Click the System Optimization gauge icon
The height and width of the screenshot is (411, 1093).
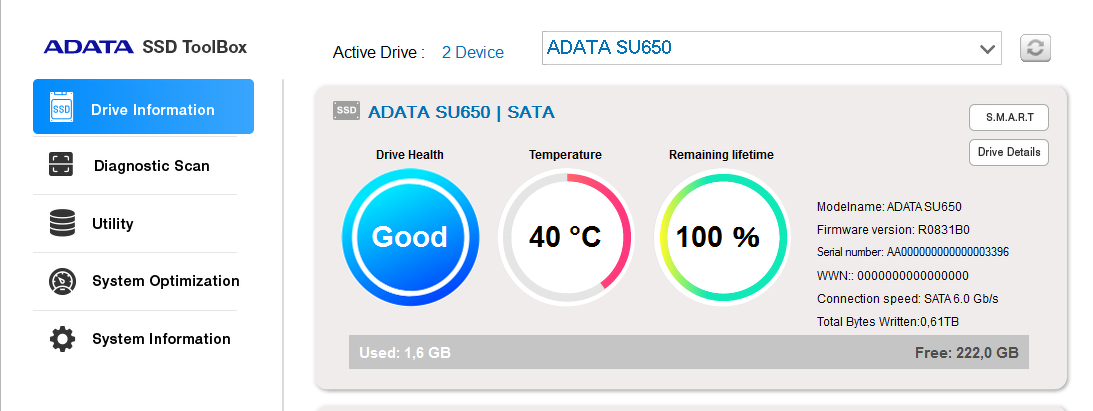(62, 281)
